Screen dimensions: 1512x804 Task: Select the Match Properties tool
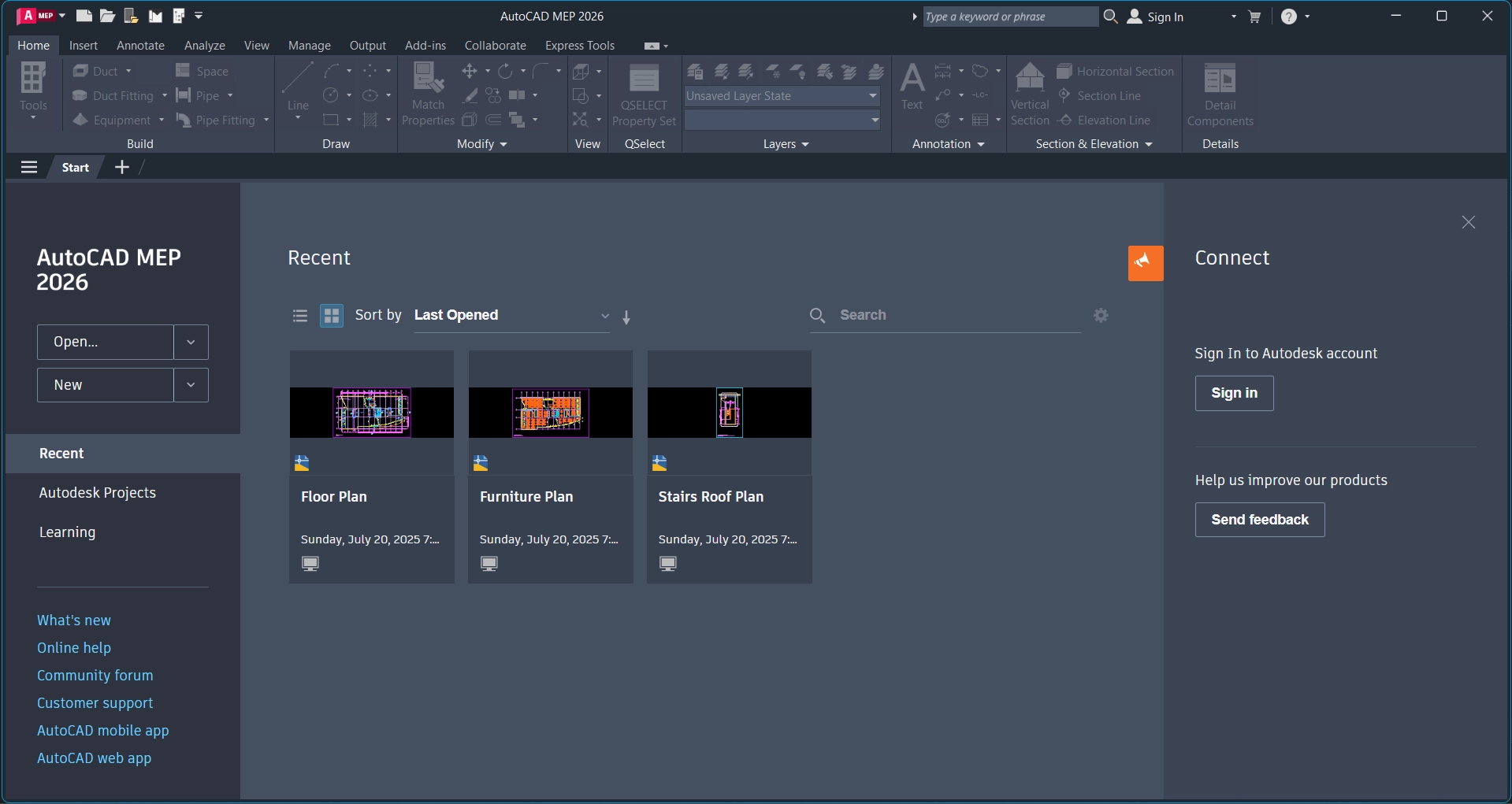point(428,94)
